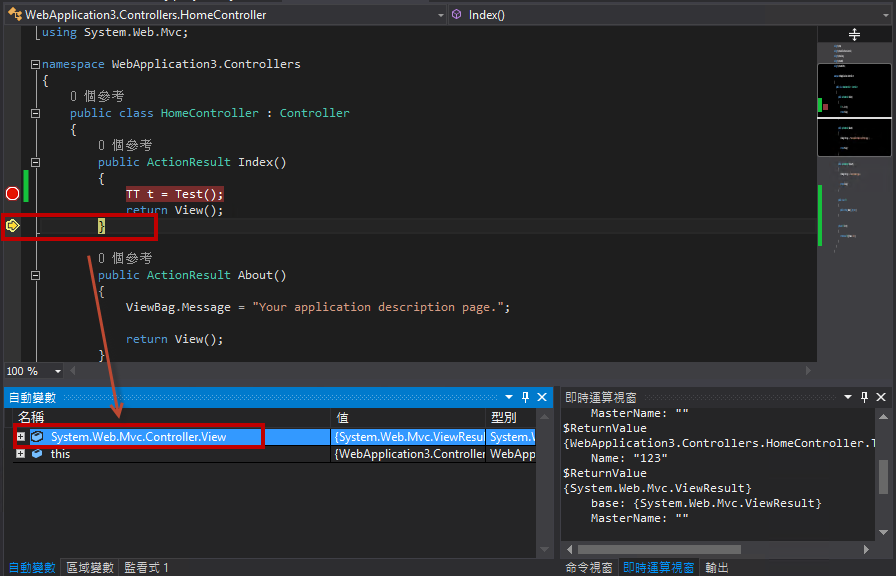Image resolution: width=896 pixels, height=576 pixels.
Task: Click 'return View();' inside About()
Action: point(175,339)
